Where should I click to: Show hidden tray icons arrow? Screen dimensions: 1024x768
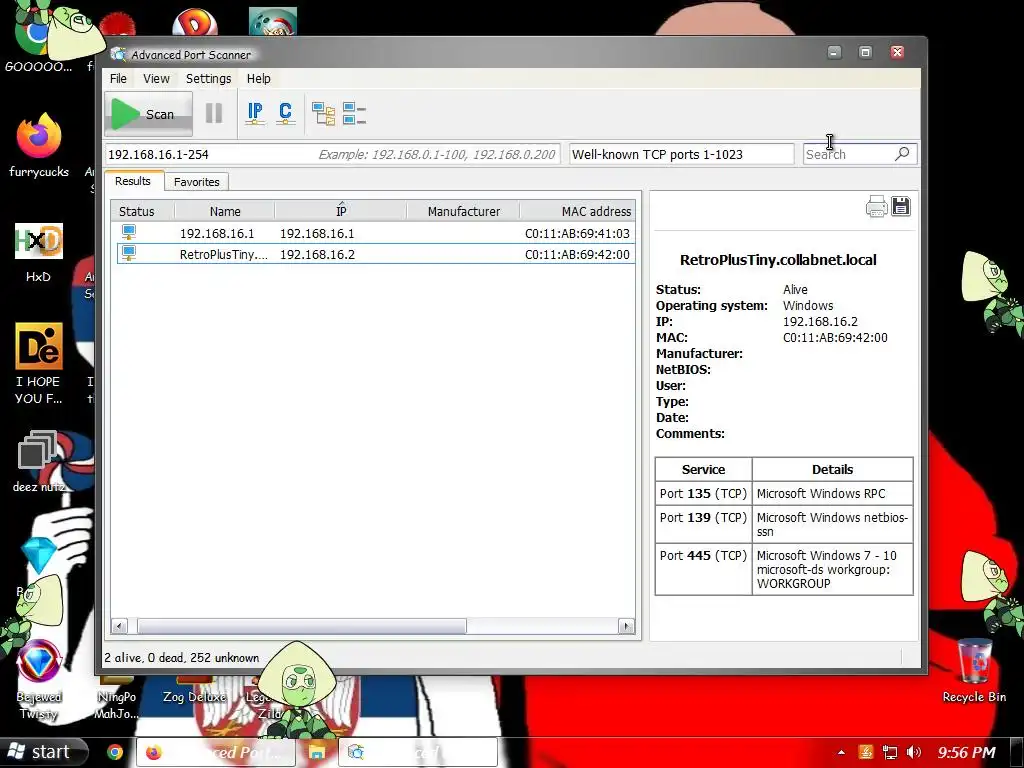[841, 752]
